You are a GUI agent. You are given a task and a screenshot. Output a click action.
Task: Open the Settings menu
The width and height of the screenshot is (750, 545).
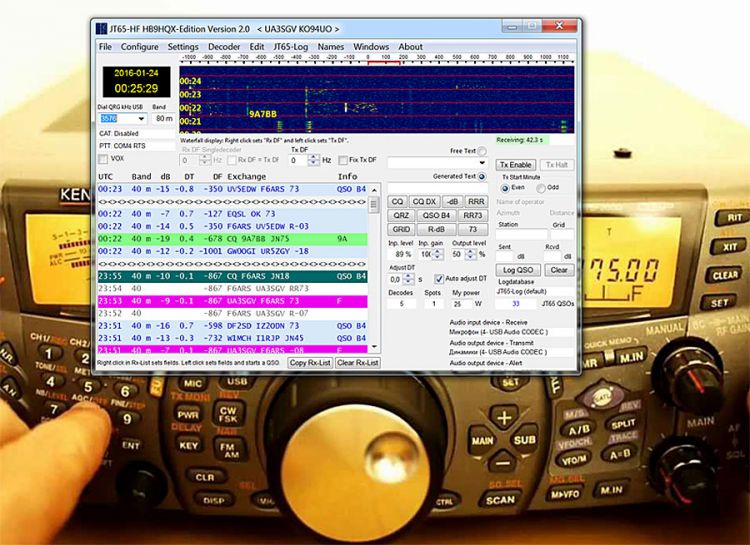tap(183, 46)
